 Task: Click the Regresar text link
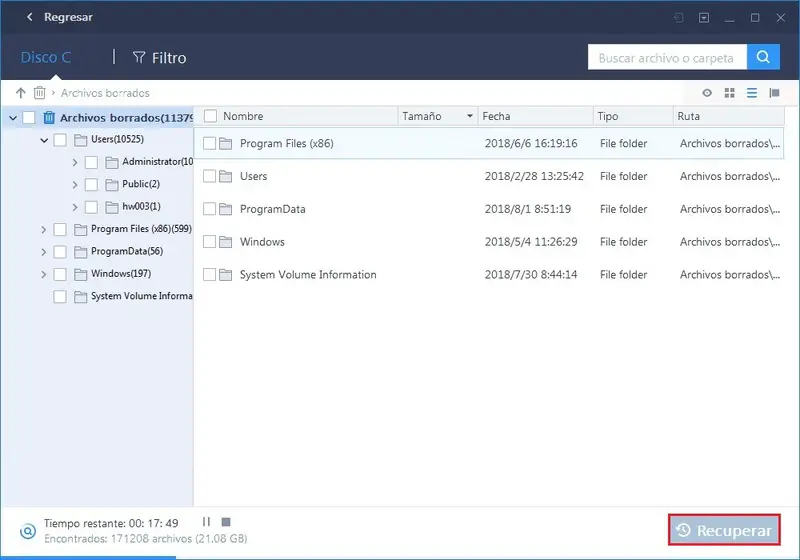68,17
